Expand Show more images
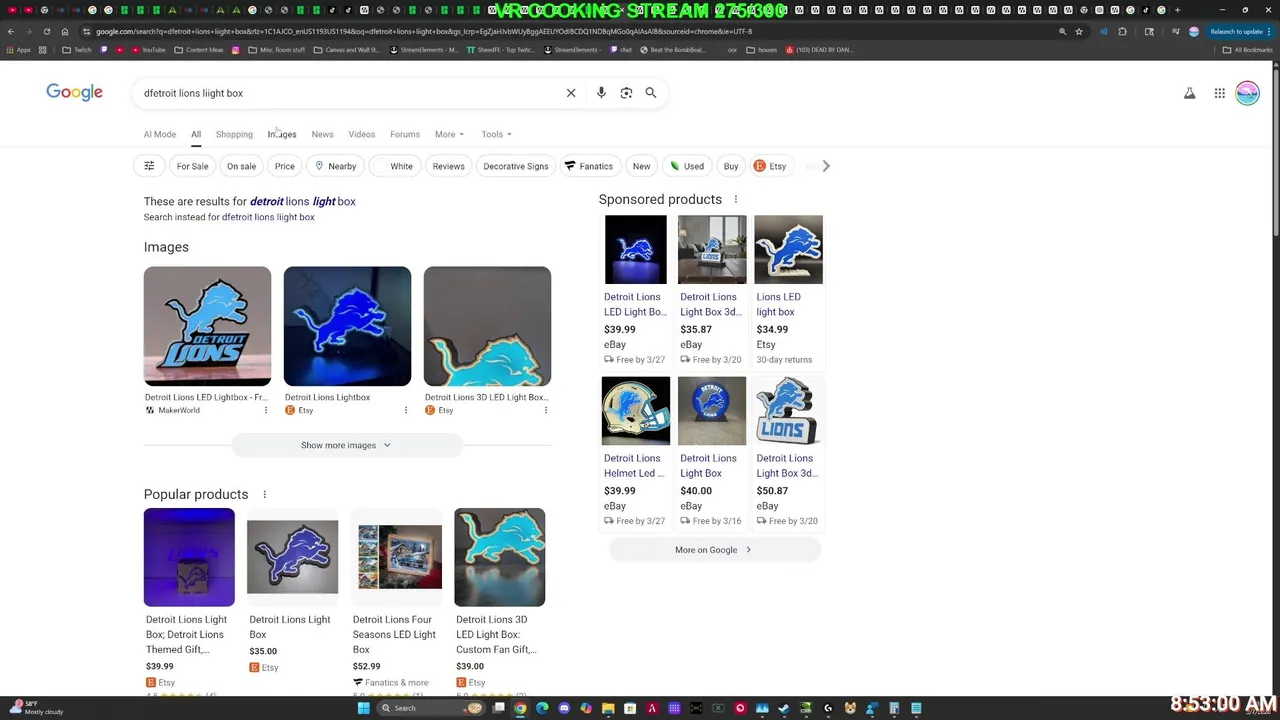 tap(346, 445)
